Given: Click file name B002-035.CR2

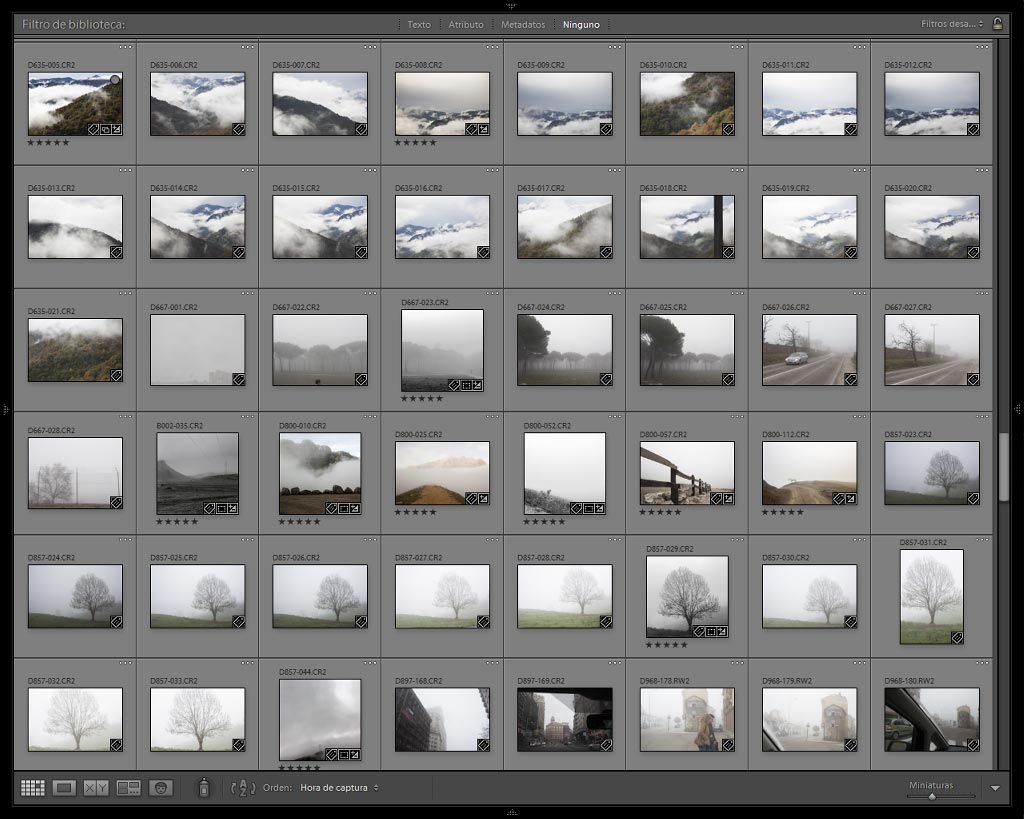Looking at the screenshot, I should (180, 426).
